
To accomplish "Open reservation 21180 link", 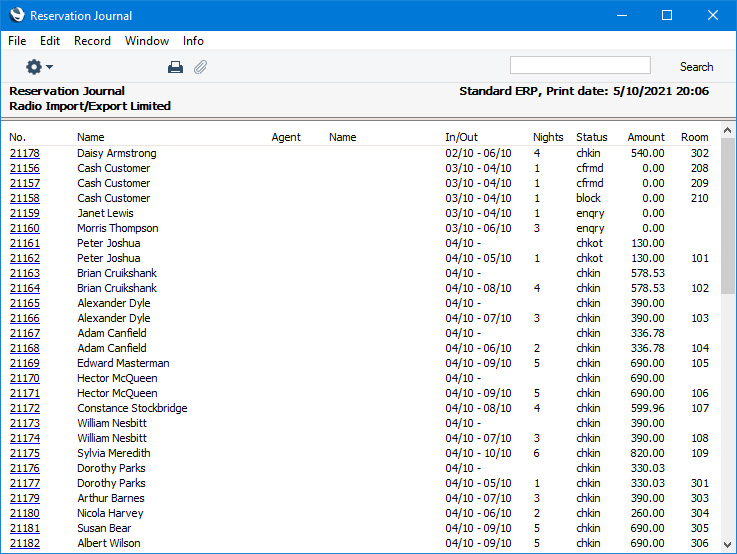I will 25,513.
